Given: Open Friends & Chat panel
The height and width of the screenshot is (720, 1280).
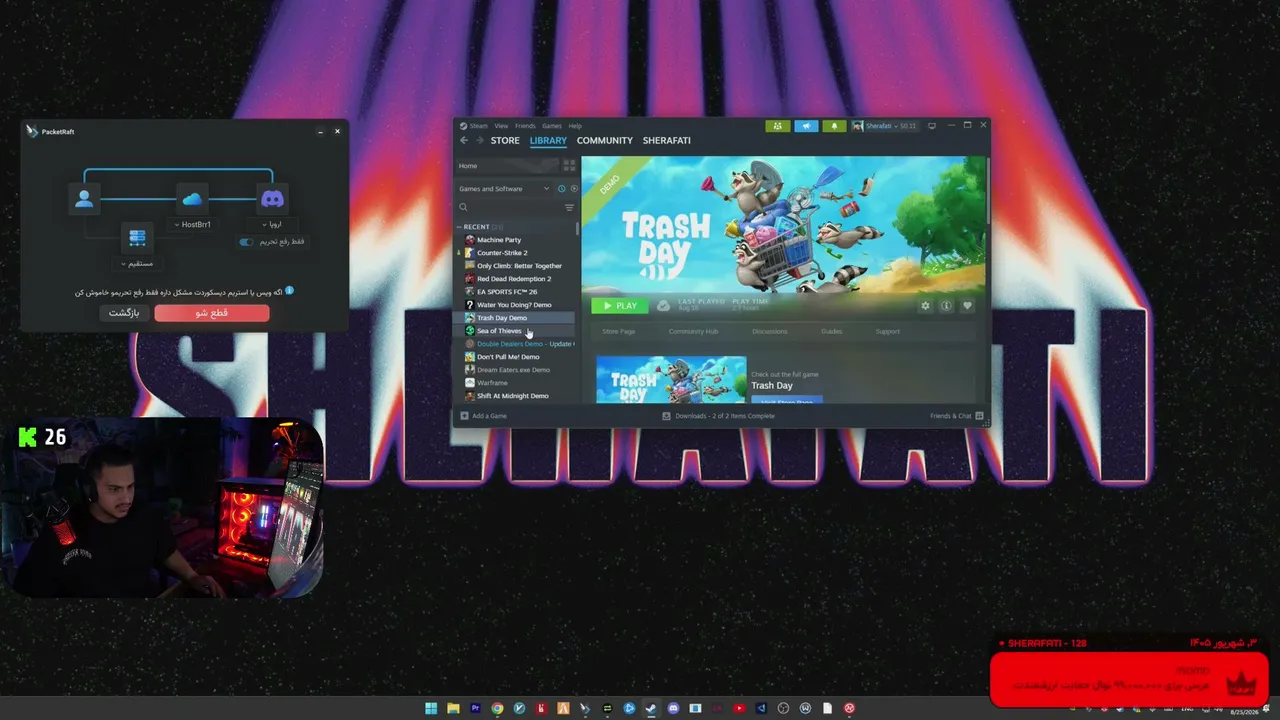Looking at the screenshot, I should pos(957,416).
